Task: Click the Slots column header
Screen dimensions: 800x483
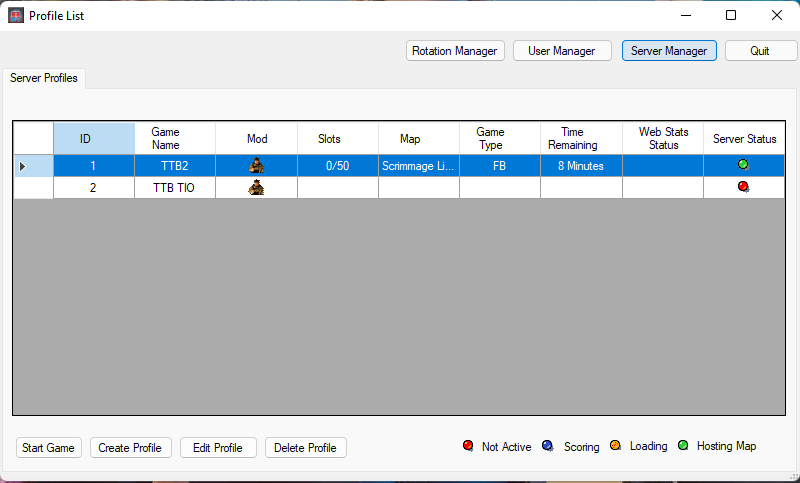Action: pyautogui.click(x=338, y=139)
